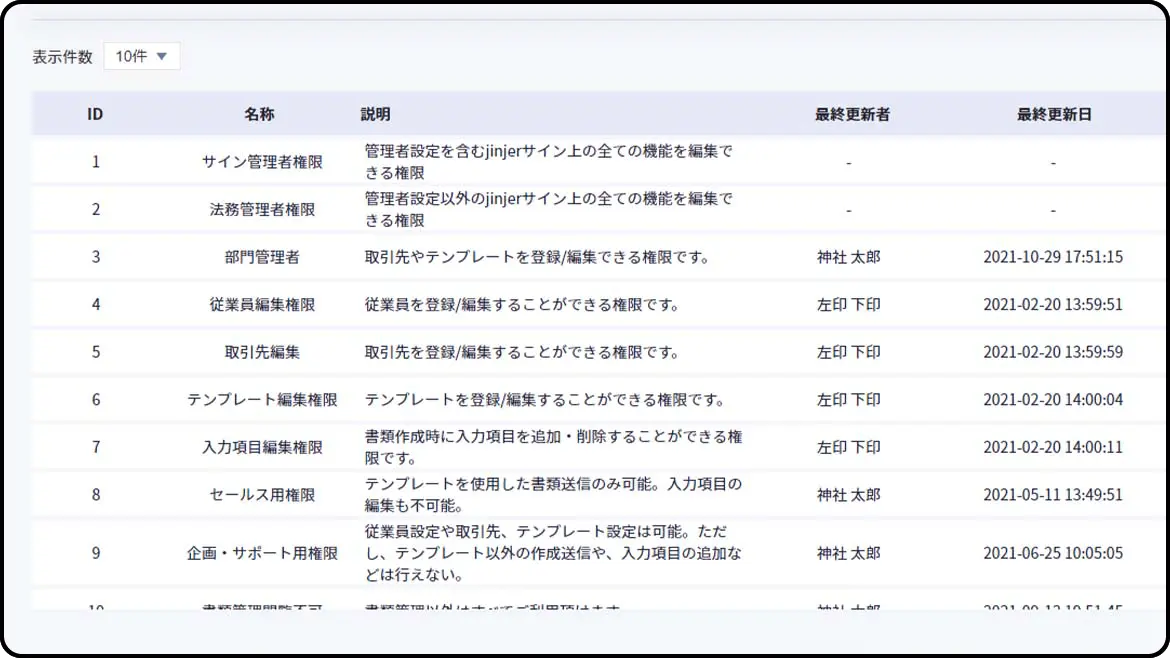This screenshot has height=658, width=1170.
Task: Select the 法務管理者権限 row name
Action: click(x=262, y=210)
